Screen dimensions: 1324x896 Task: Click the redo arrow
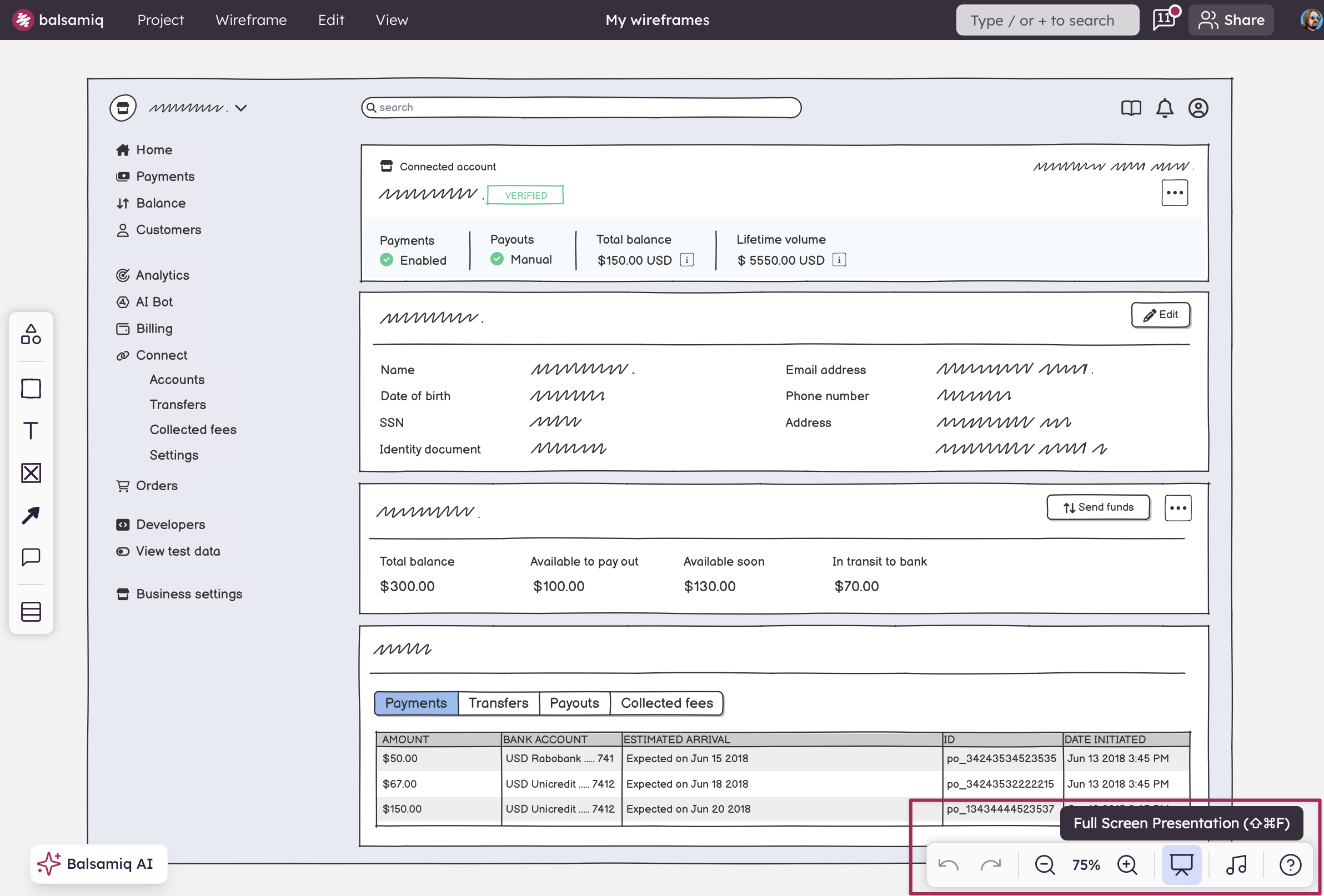(x=991, y=865)
